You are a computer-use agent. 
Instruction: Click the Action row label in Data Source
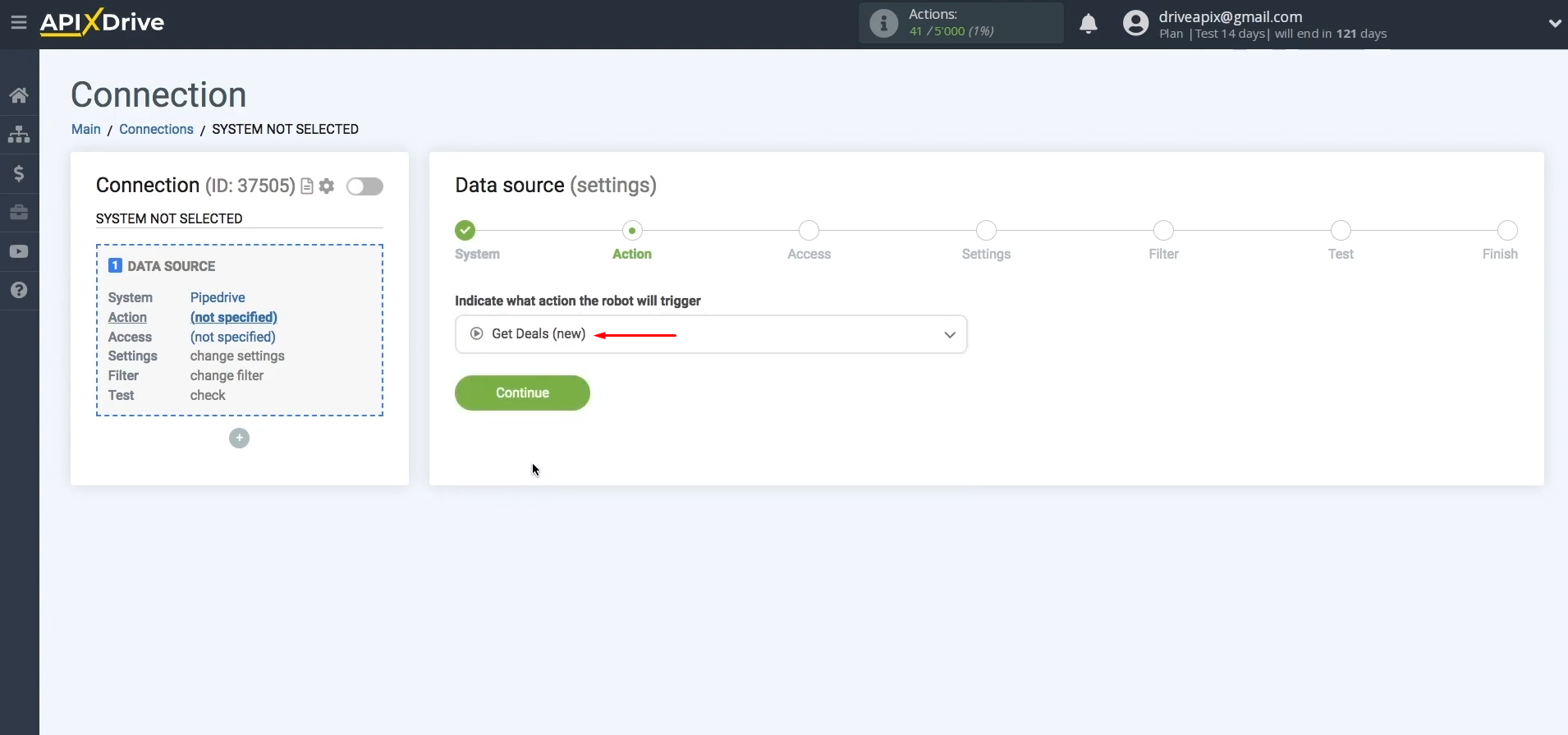click(x=127, y=317)
